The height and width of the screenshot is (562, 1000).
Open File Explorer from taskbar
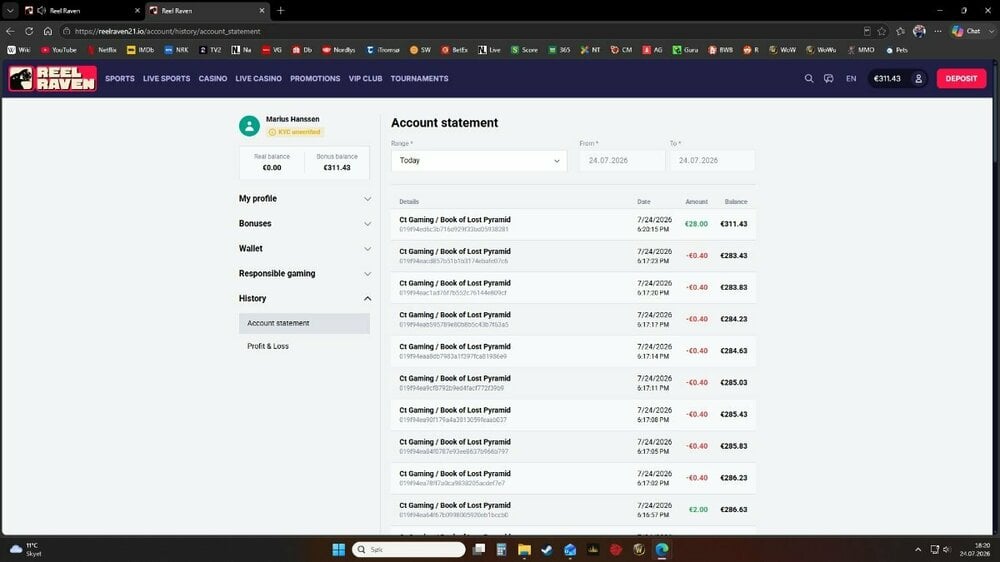[x=524, y=549]
